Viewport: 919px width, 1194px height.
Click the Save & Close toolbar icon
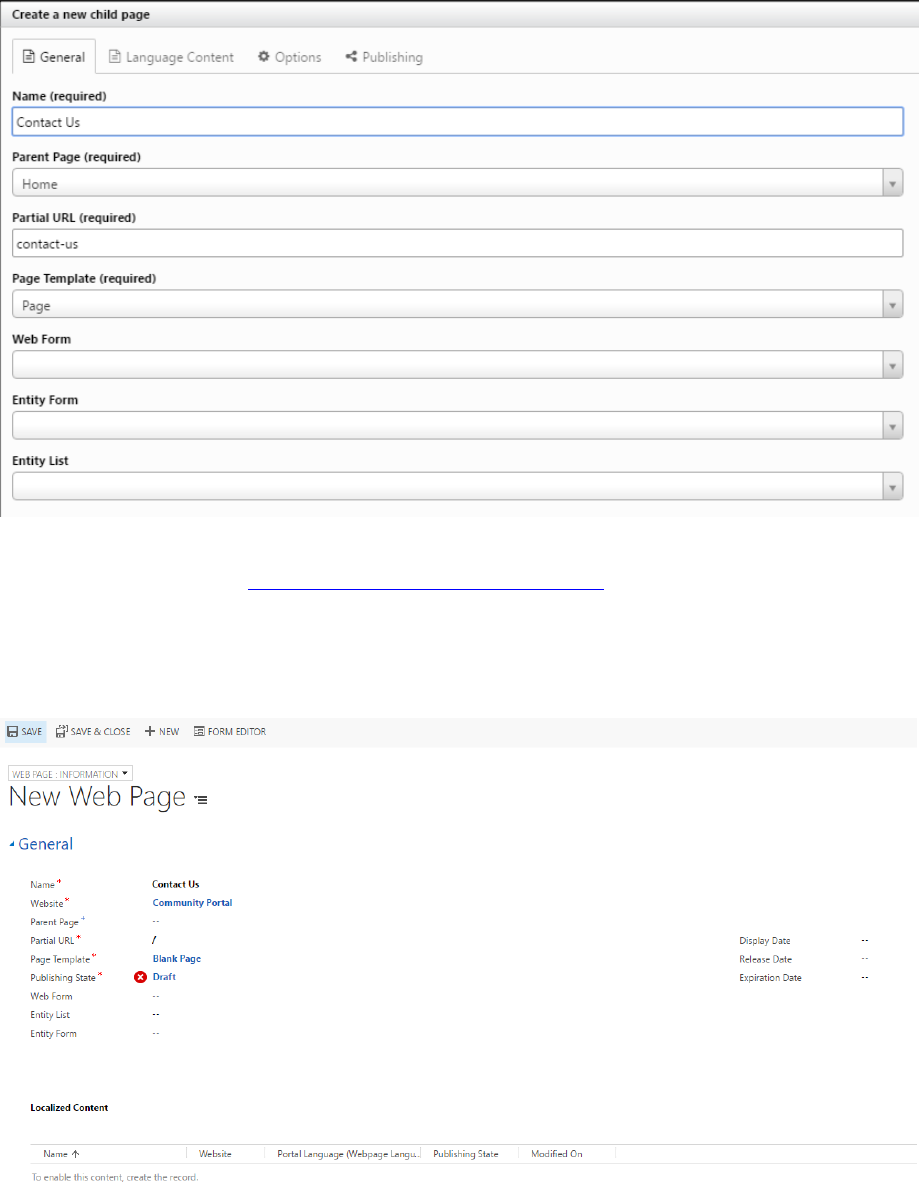(x=62, y=731)
